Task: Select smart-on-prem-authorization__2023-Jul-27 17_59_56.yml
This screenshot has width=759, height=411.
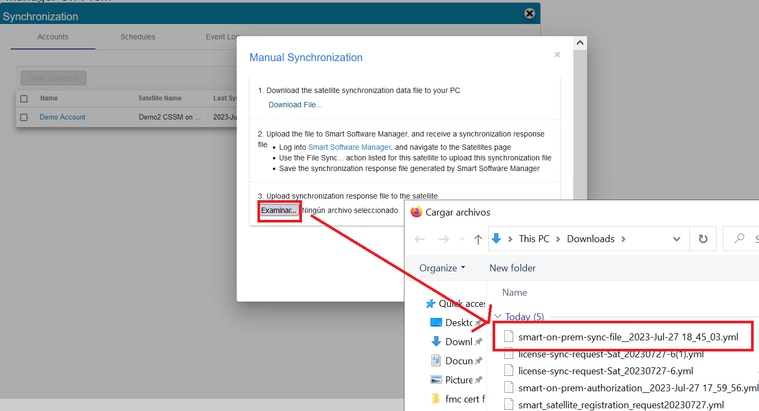Action: click(x=638, y=388)
